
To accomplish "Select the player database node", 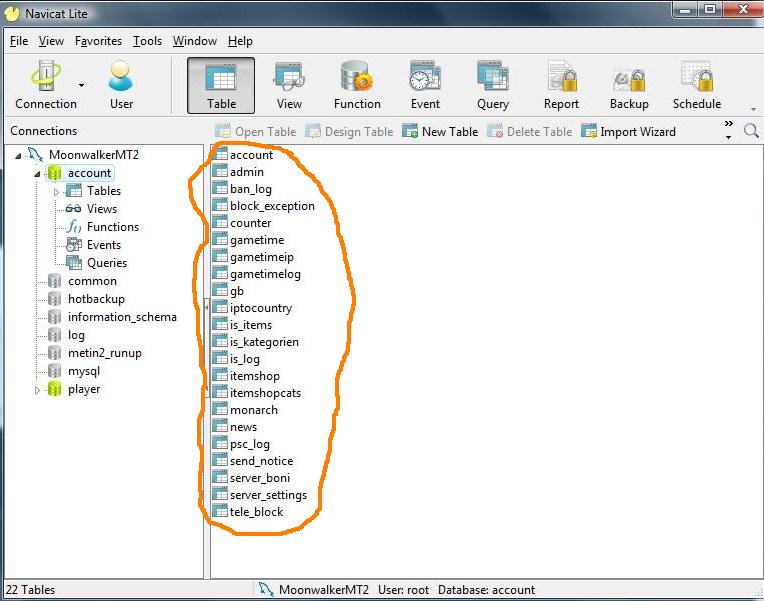I will (74, 389).
